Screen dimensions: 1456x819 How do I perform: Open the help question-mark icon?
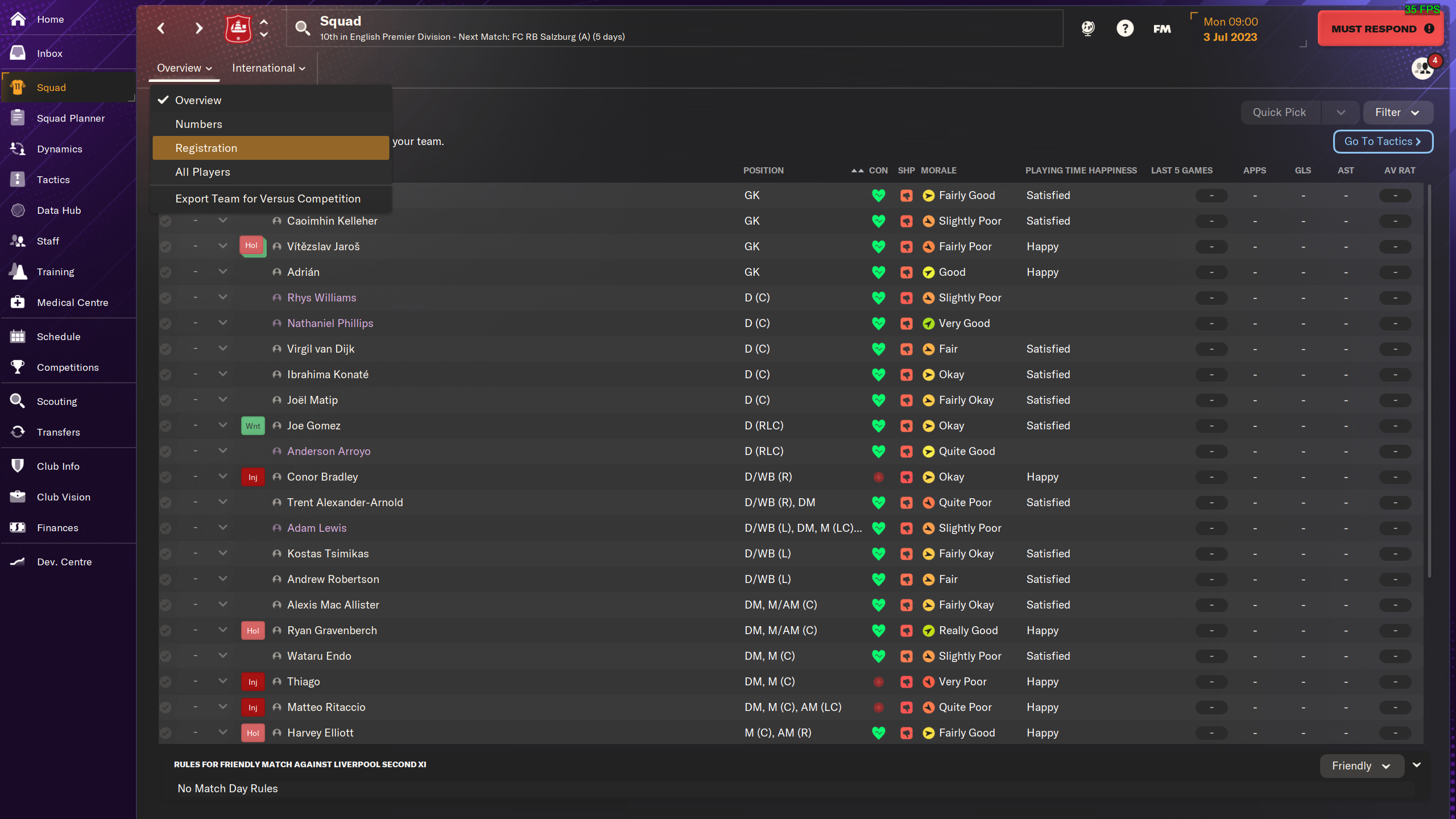pos(1124,28)
